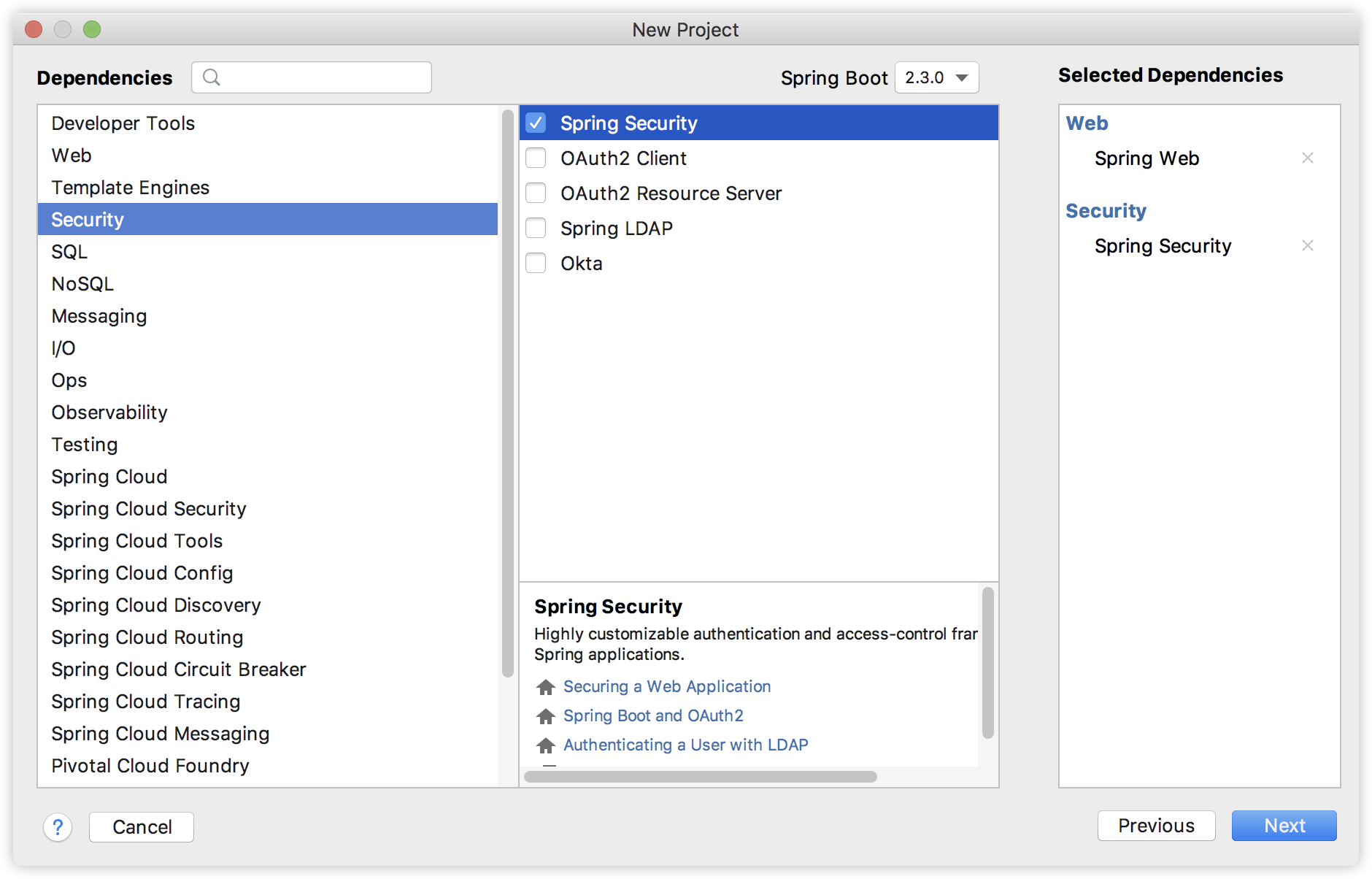Remove Spring Security from selected dependencies
This screenshot has height=879, width=1372.
tap(1307, 245)
